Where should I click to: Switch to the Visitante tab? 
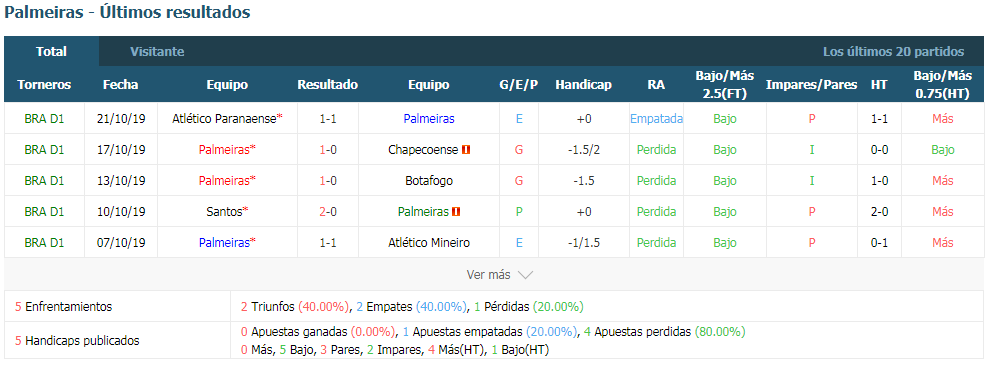pos(157,52)
